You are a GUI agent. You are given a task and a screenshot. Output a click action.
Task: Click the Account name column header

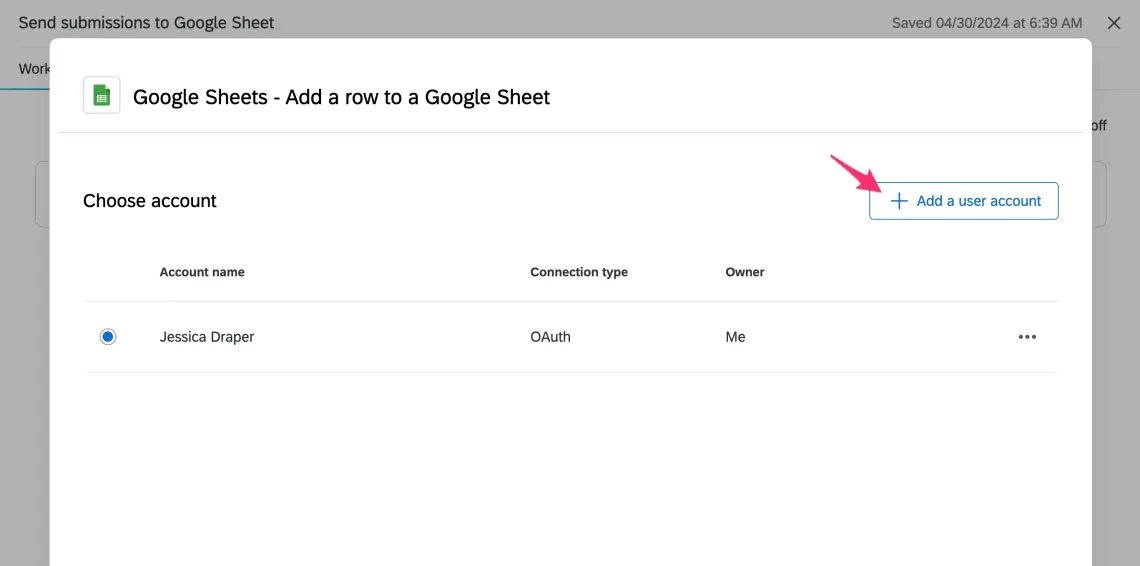(x=202, y=272)
